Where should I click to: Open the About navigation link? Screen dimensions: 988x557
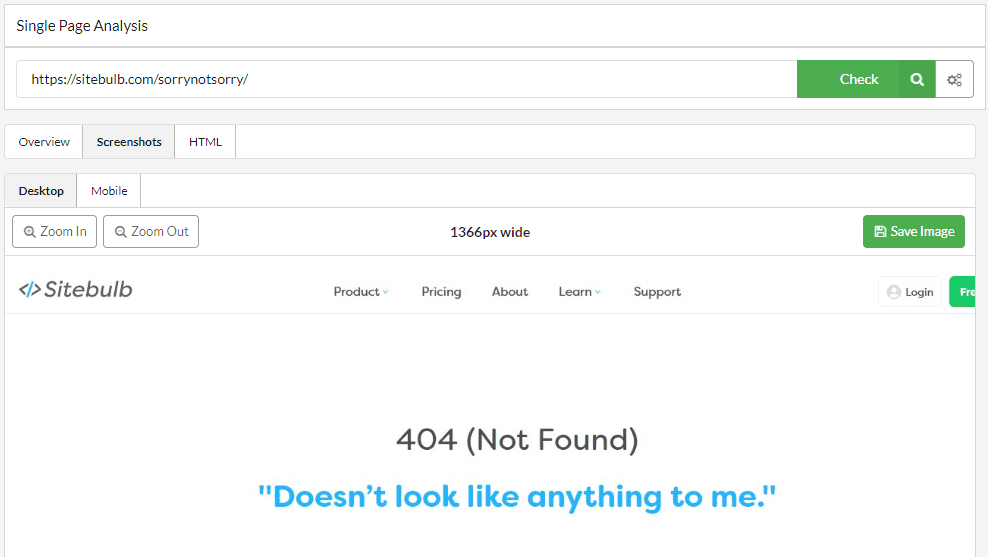509,292
